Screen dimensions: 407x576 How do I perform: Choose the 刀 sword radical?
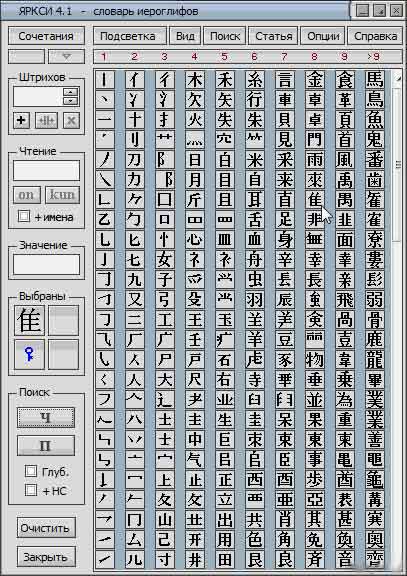(134, 160)
